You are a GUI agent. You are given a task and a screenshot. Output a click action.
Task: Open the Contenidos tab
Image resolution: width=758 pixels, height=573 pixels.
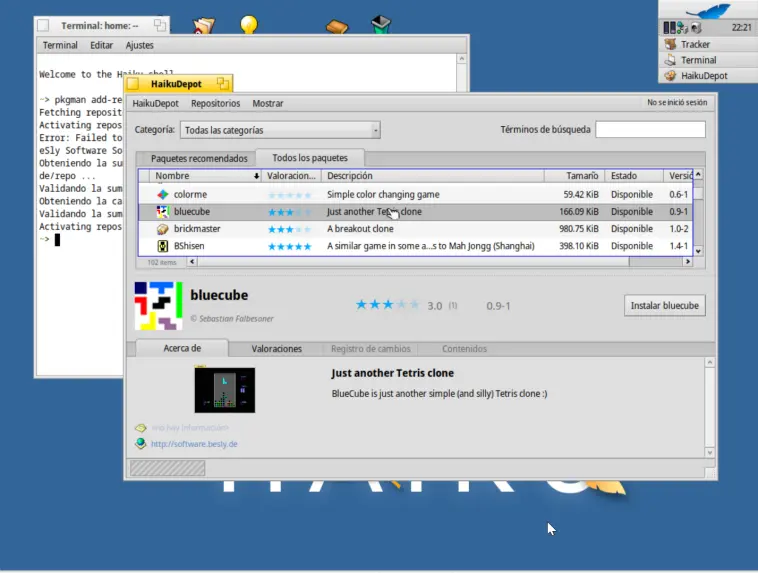464,349
